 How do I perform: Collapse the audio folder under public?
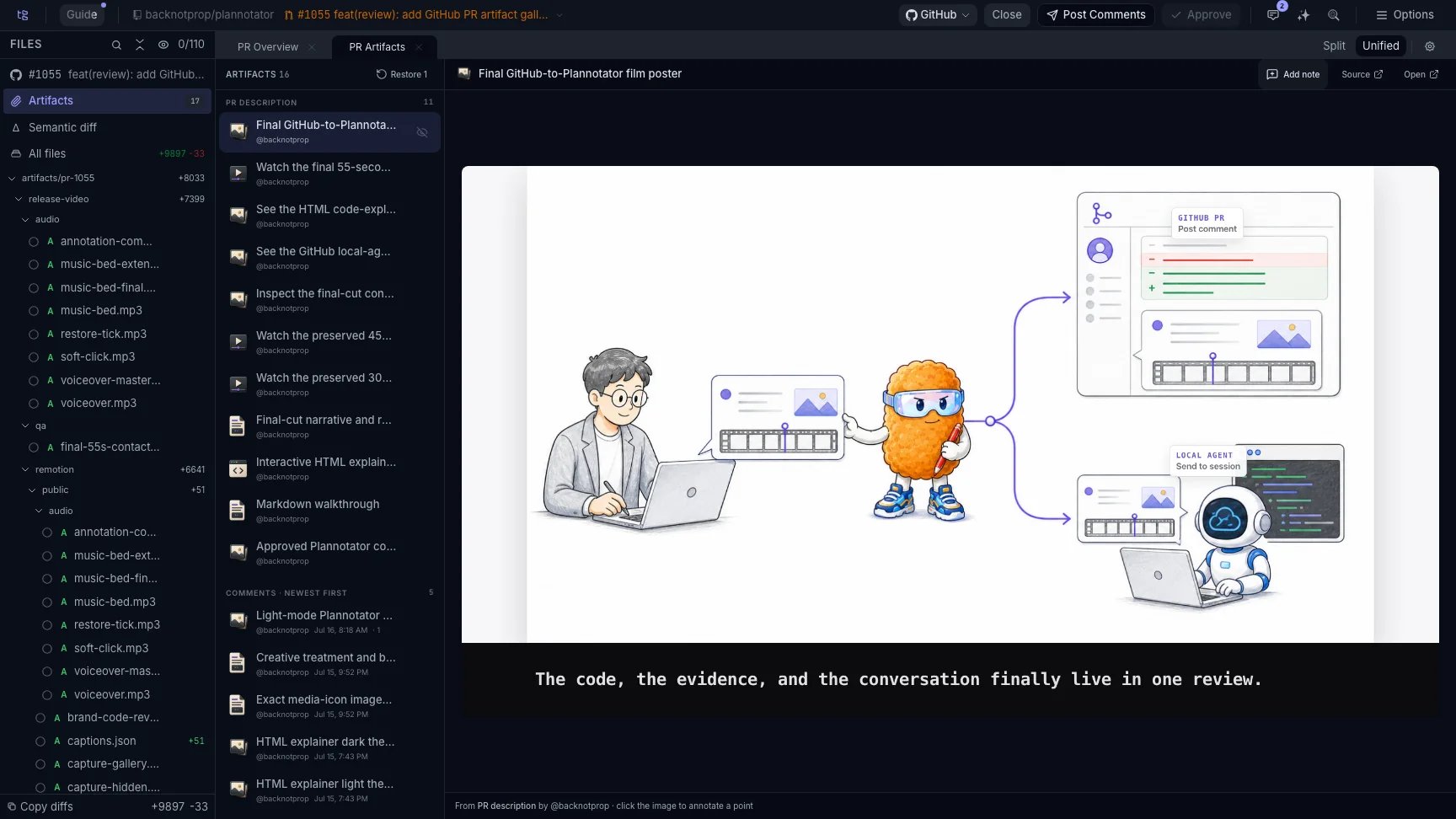39,511
